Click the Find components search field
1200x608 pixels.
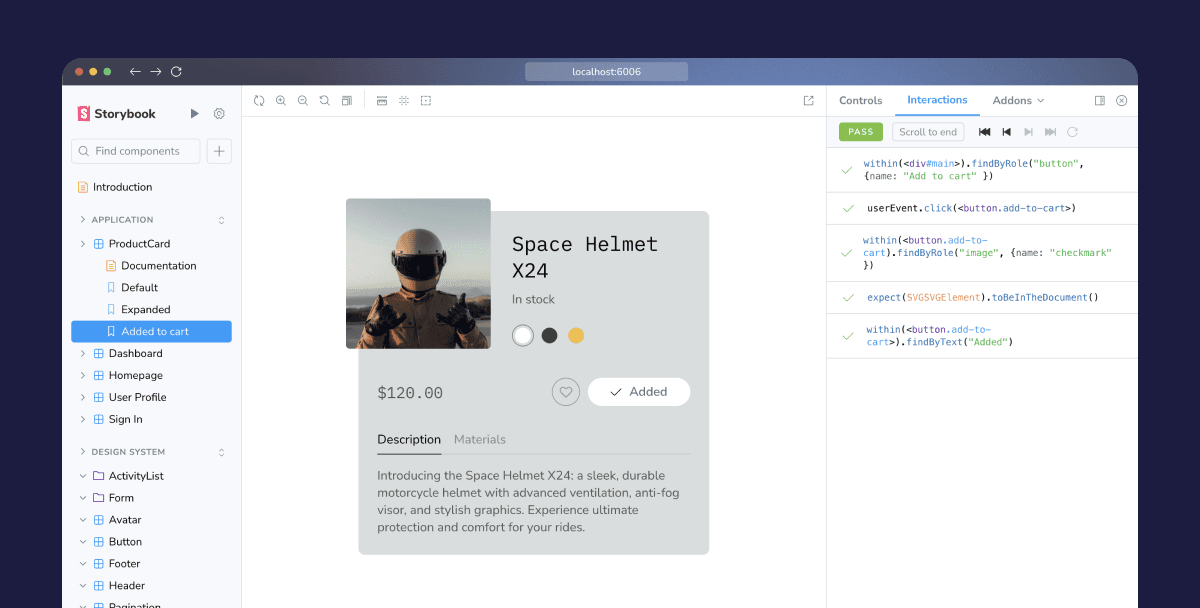[x=136, y=151]
